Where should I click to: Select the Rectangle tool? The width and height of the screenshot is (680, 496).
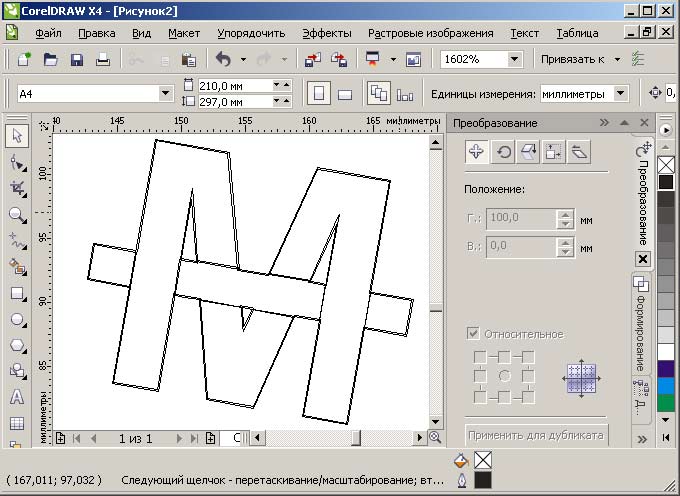(17, 293)
